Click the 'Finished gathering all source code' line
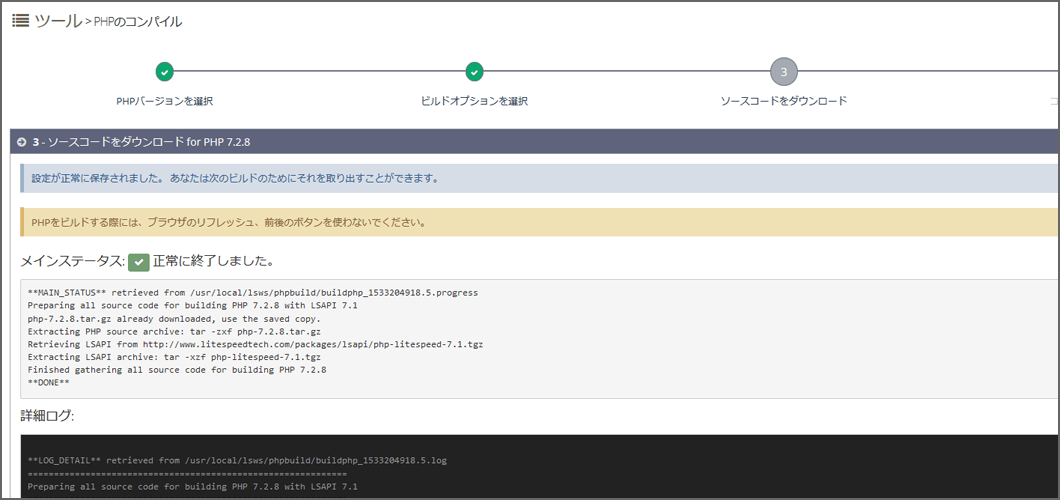Screen dimensions: 1060x500 pyautogui.click(x=177, y=370)
